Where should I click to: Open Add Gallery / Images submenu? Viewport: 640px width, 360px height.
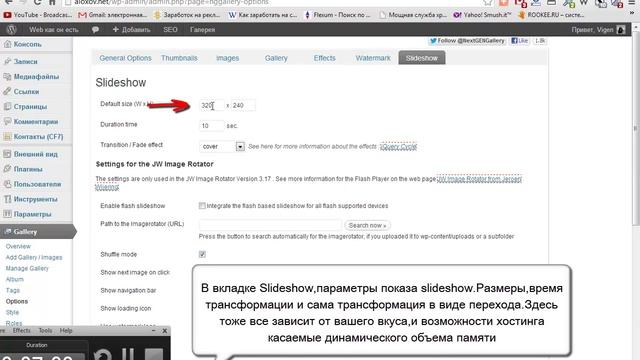[34, 258]
